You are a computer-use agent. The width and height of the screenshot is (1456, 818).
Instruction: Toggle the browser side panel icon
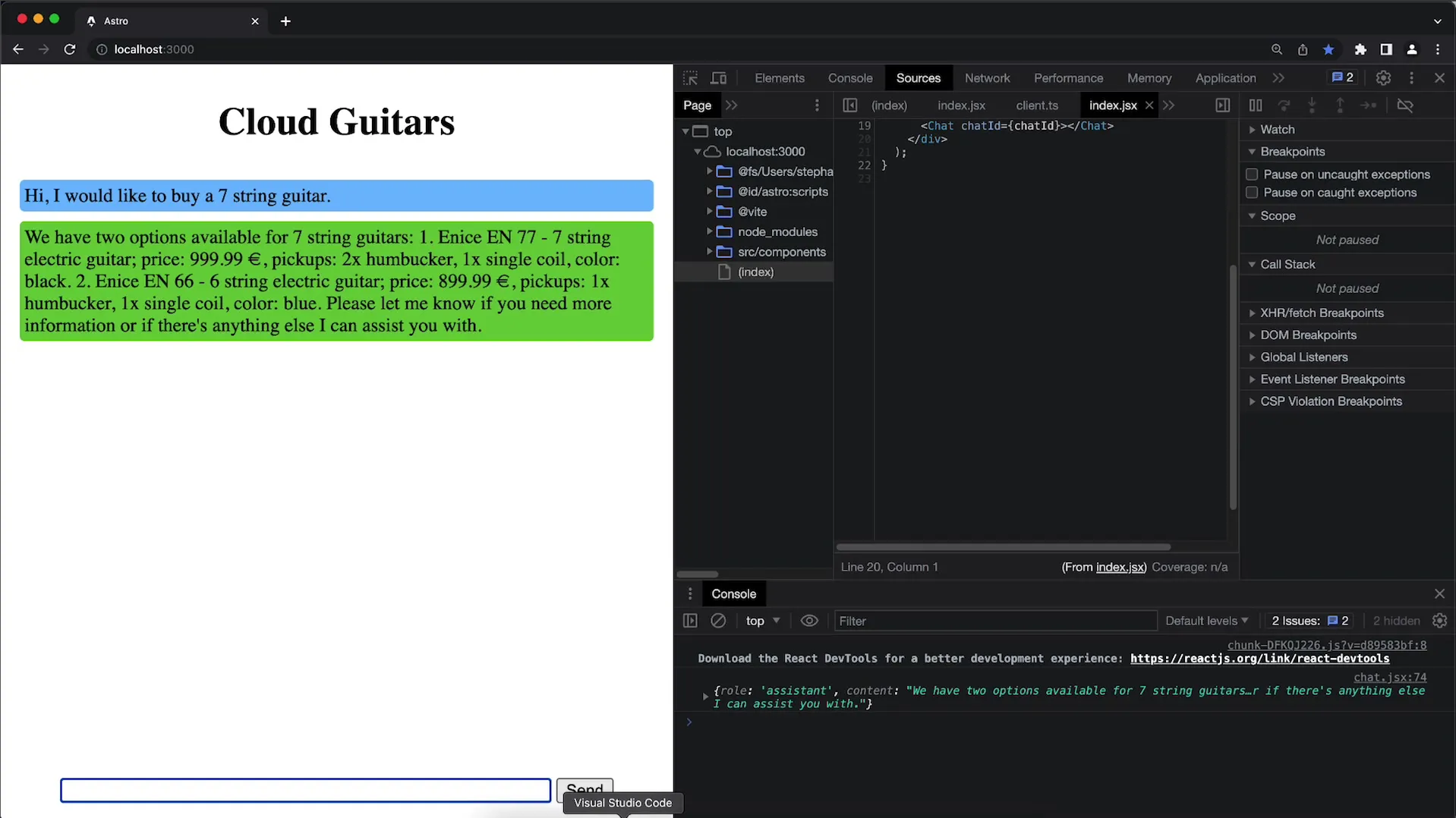click(1386, 49)
